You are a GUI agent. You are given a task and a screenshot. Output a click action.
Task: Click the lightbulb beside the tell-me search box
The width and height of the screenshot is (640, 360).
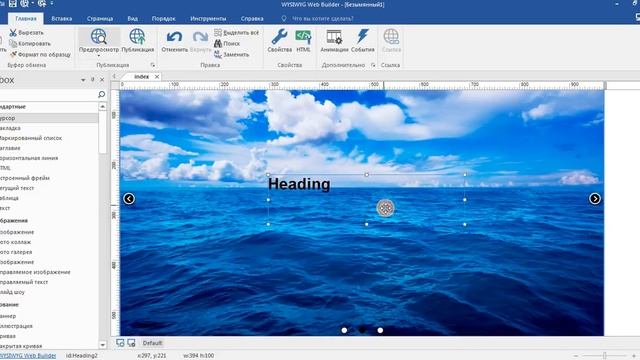click(x=284, y=18)
